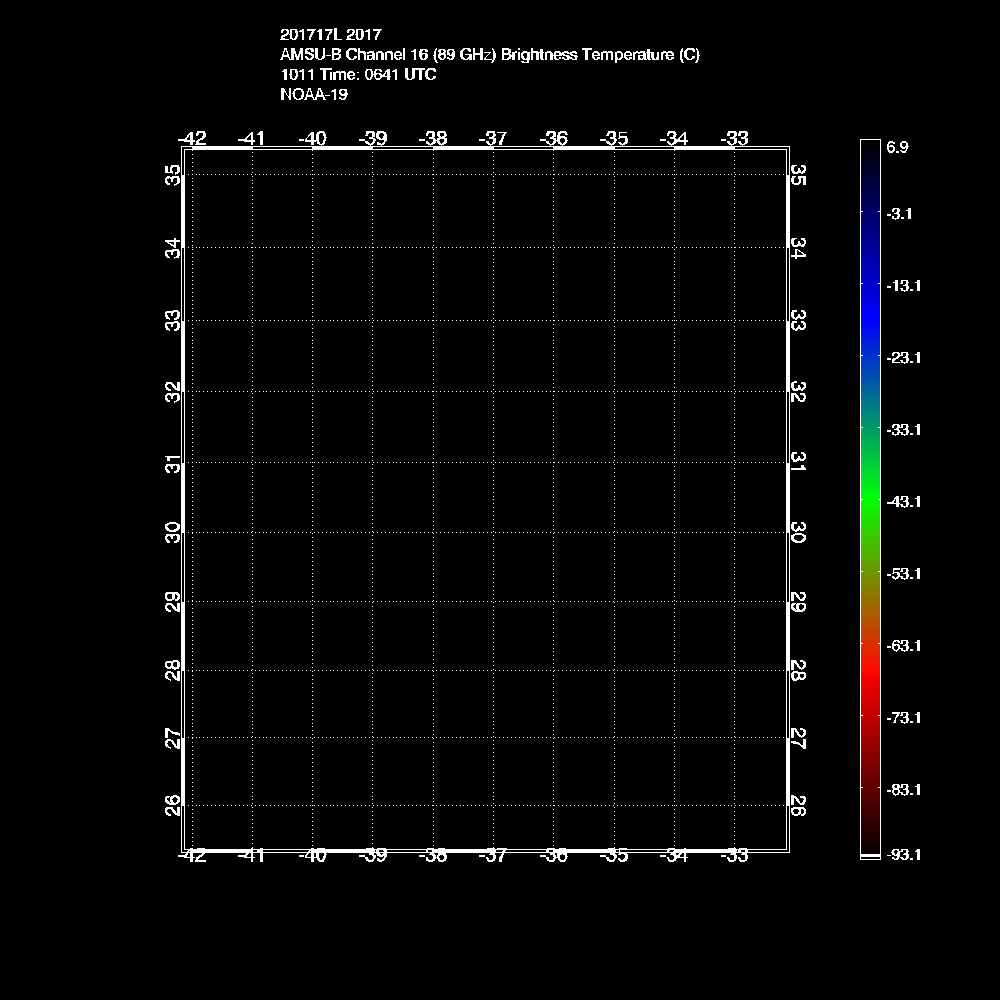
Task: Click the Time: 0641 UTC timestamp line
Action: [358, 75]
